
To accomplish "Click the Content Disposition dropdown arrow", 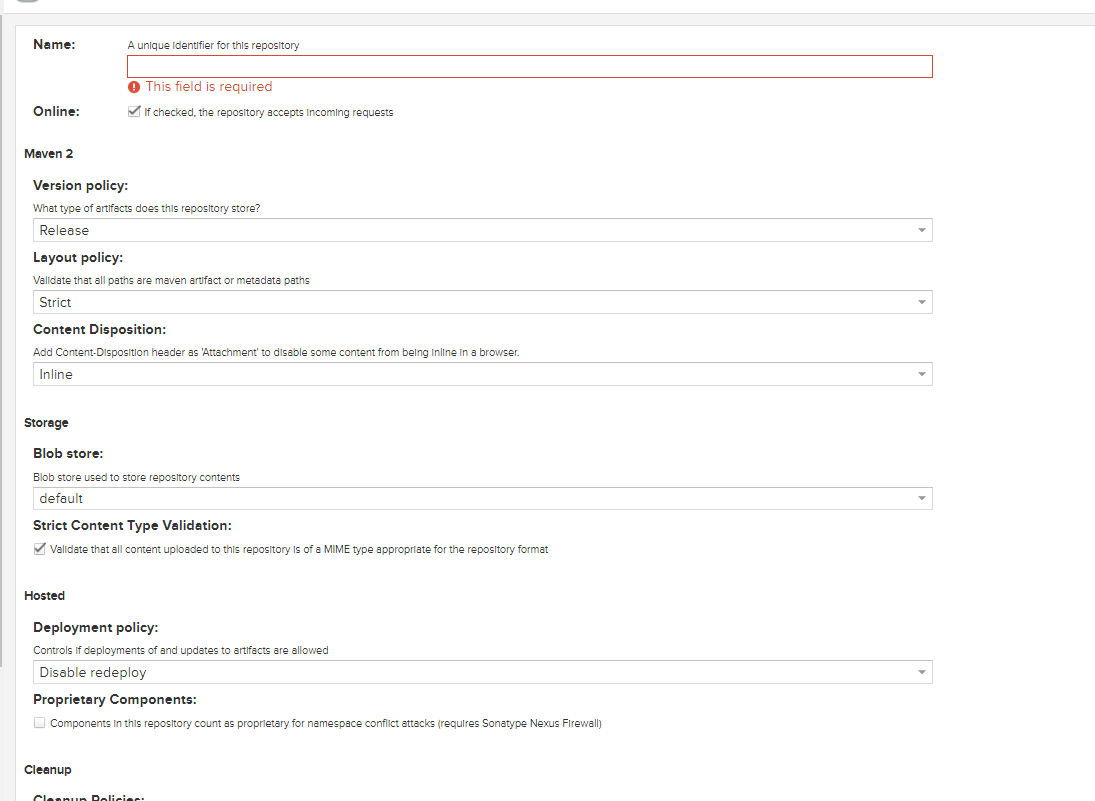I will click(x=921, y=374).
